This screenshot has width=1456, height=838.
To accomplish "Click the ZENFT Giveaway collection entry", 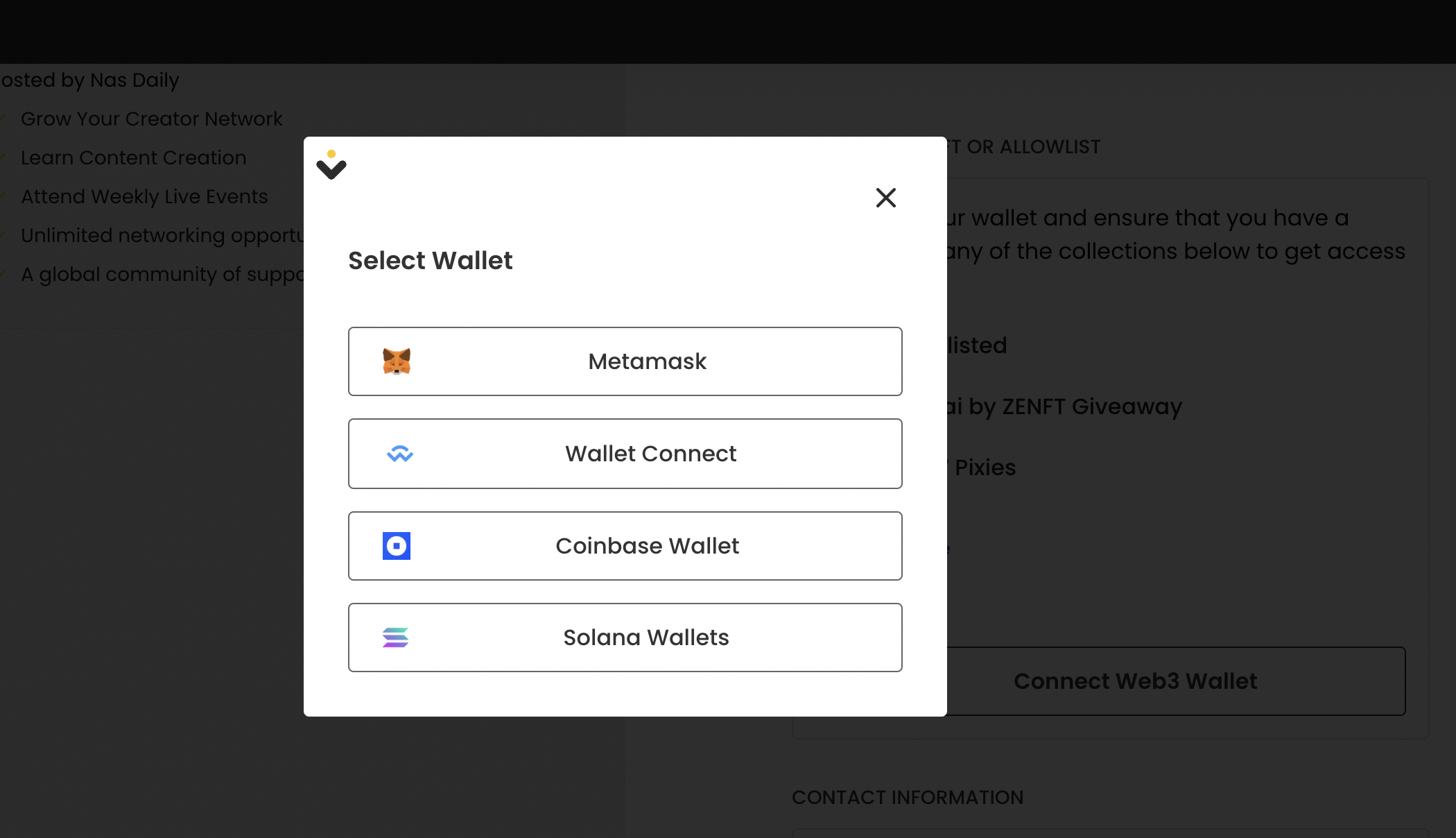I will pyautogui.click(x=1064, y=407).
